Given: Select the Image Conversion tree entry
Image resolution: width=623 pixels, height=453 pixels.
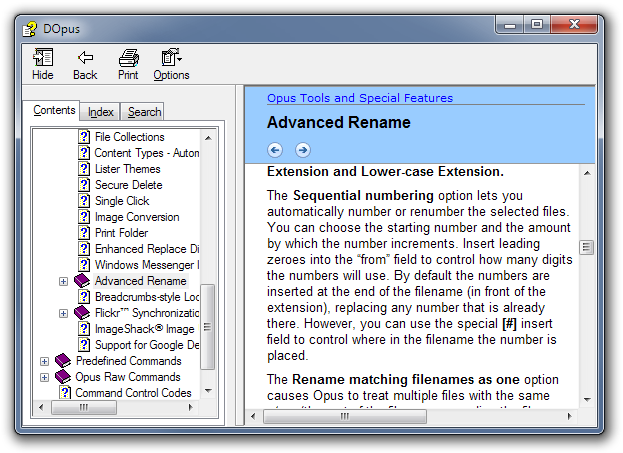Looking at the screenshot, I should click(137, 217).
